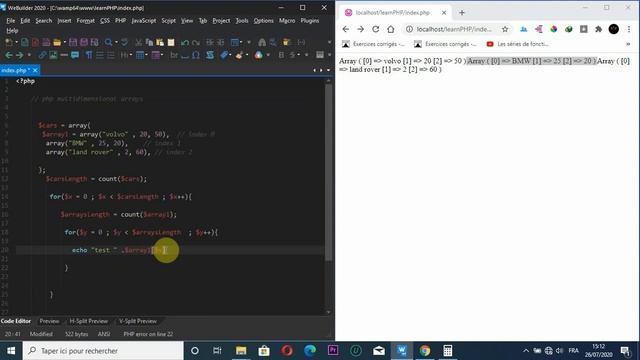Bookmark this page with the star

coord(505,29)
